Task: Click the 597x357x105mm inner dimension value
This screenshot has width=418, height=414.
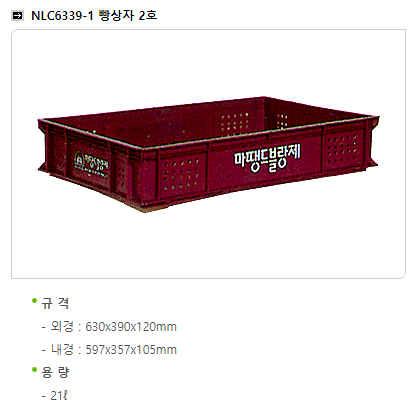Action: click(x=131, y=350)
